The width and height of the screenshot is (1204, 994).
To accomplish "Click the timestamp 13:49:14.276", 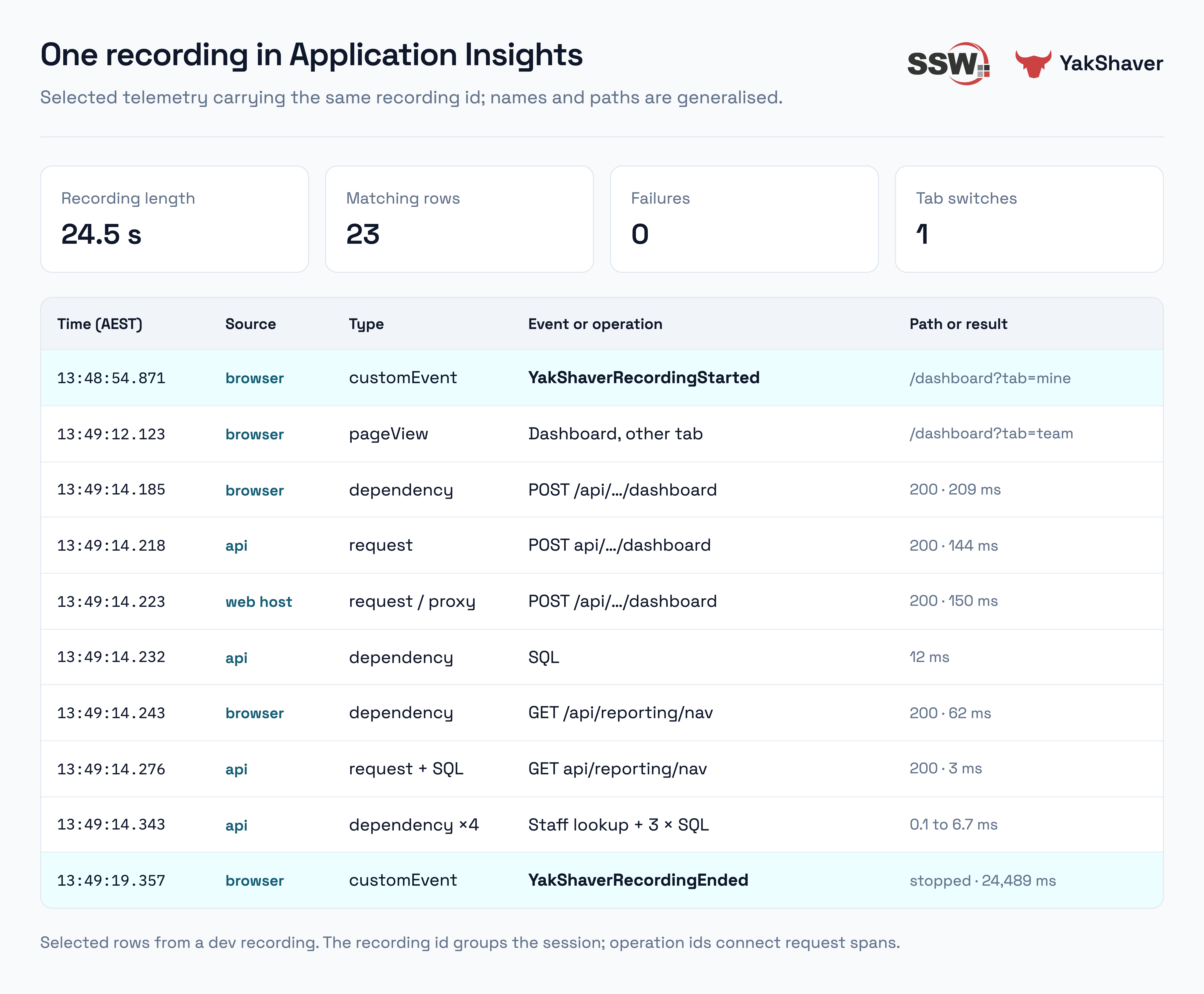I will point(111,770).
